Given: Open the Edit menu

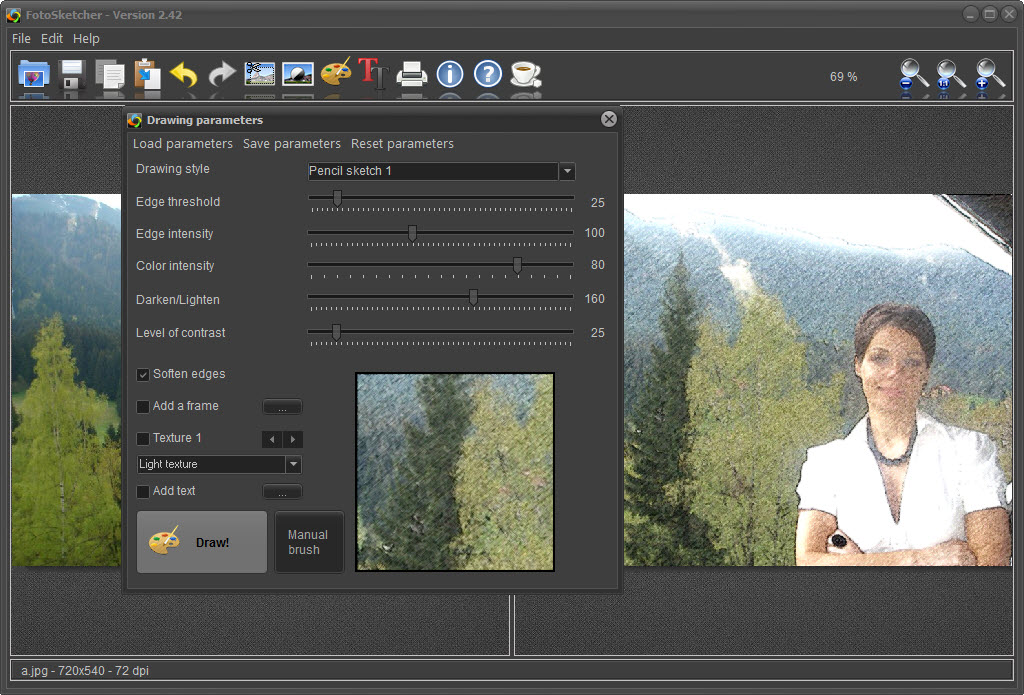Looking at the screenshot, I should coord(52,38).
